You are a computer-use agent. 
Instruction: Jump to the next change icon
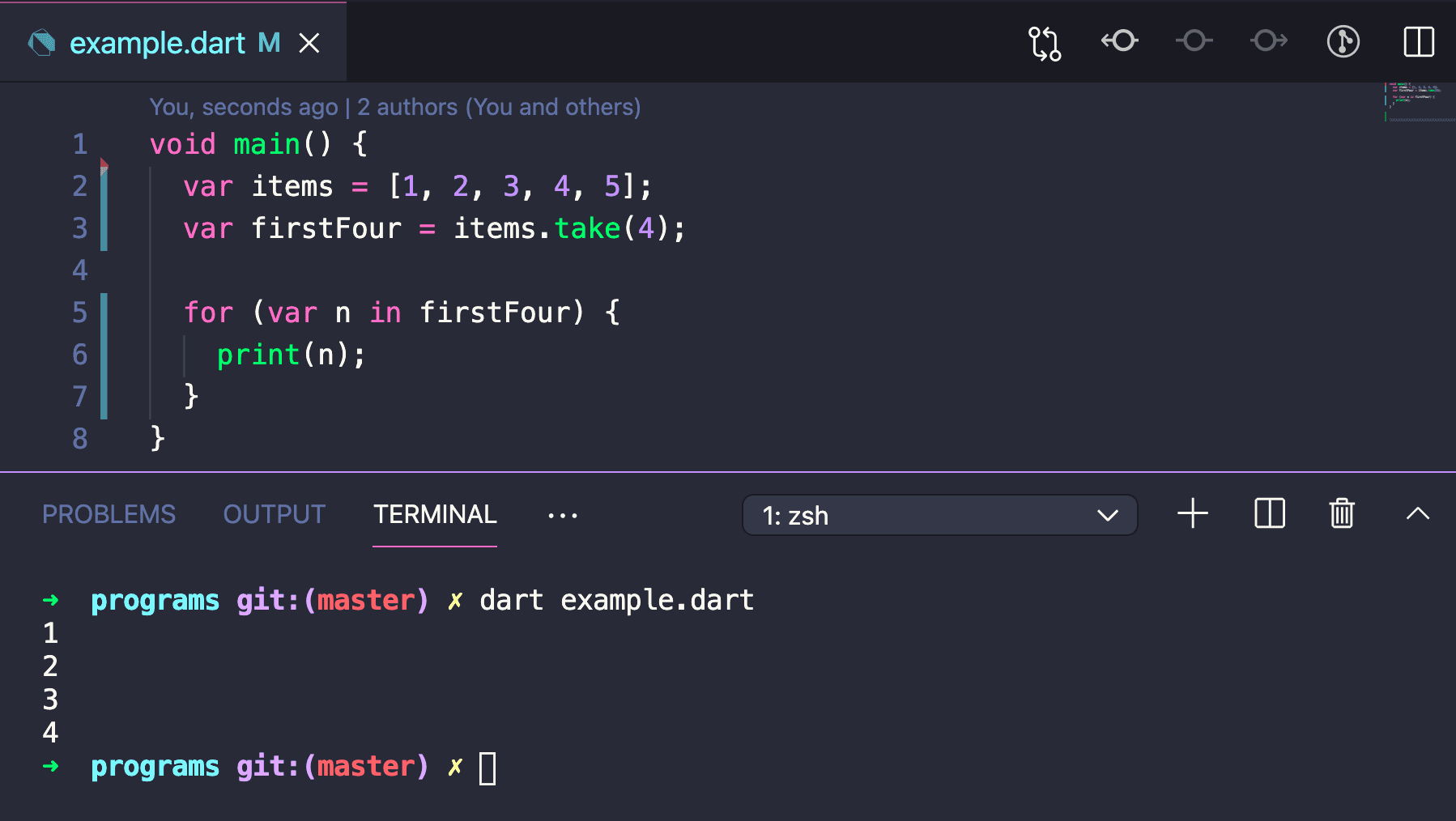[x=1267, y=42]
